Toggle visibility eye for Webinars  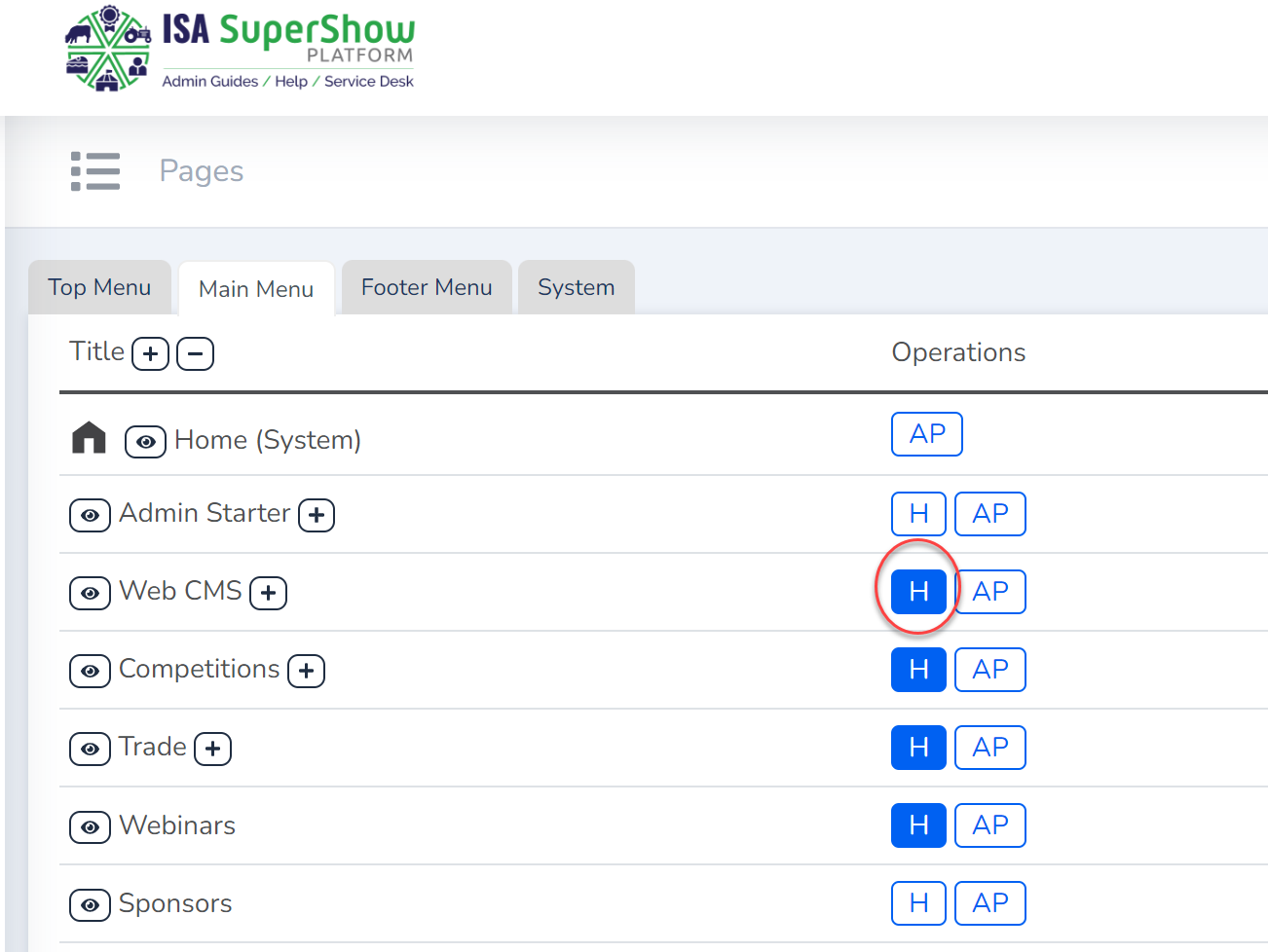coord(90,827)
